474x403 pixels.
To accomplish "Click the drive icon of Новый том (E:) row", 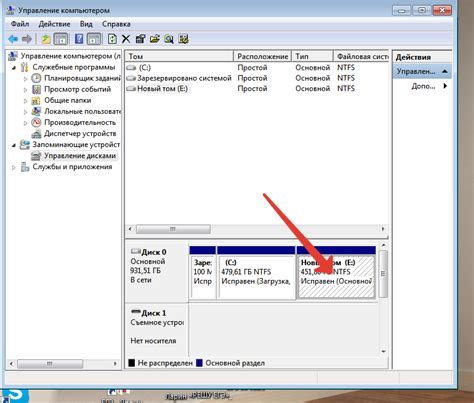I will click(131, 89).
